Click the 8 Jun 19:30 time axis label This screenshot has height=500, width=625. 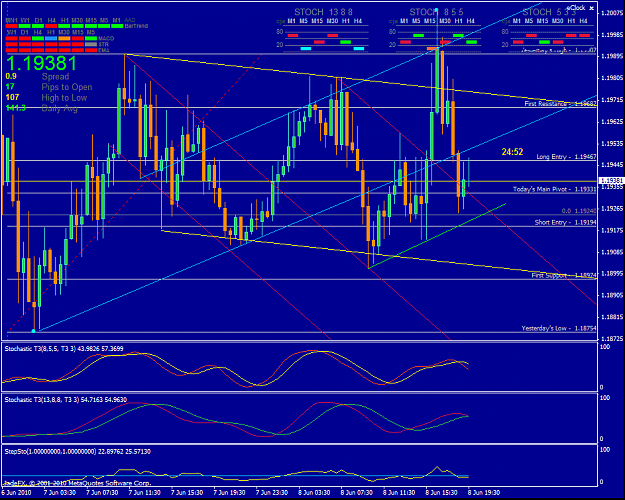483,492
